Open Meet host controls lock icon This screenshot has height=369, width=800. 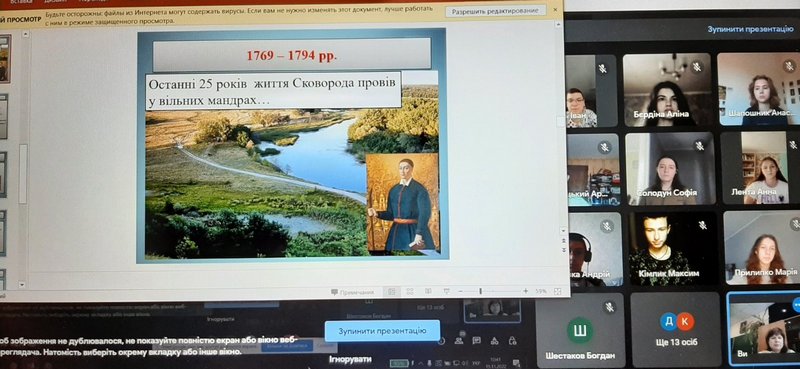pyautogui.click(x=512, y=340)
